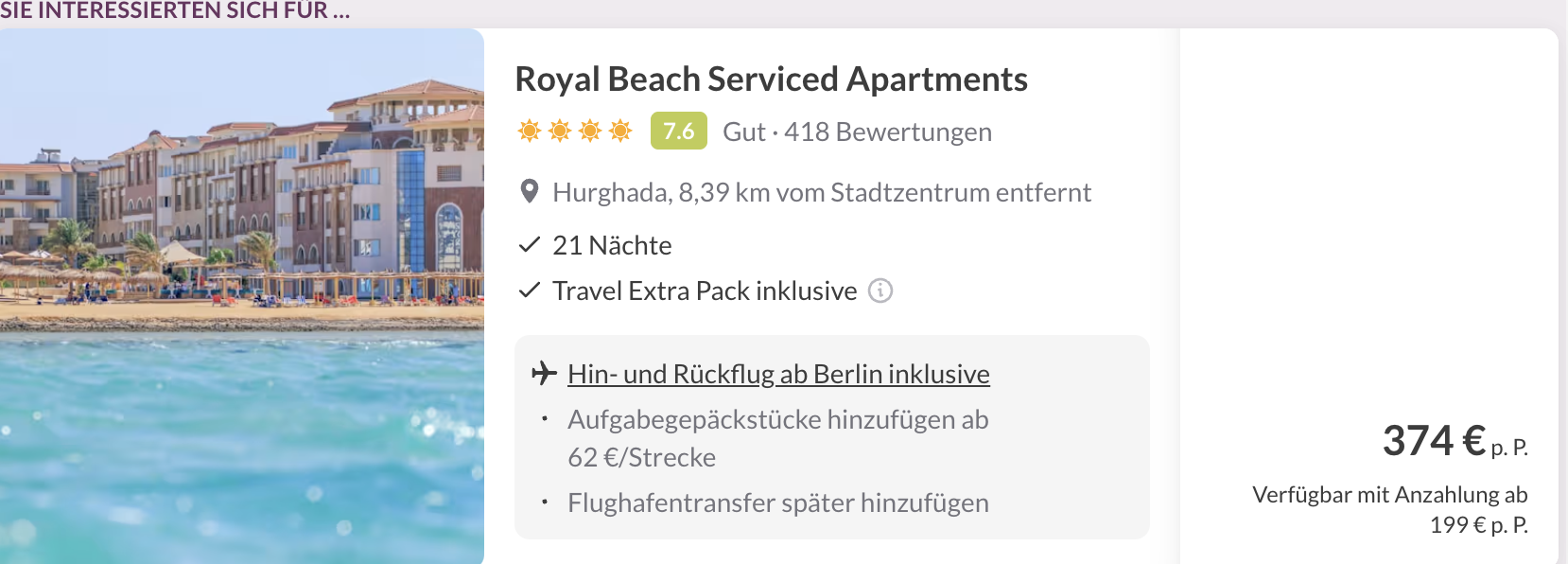Click the first sun rating icon
Image resolution: width=1568 pixels, height=564 pixels.
point(530,131)
